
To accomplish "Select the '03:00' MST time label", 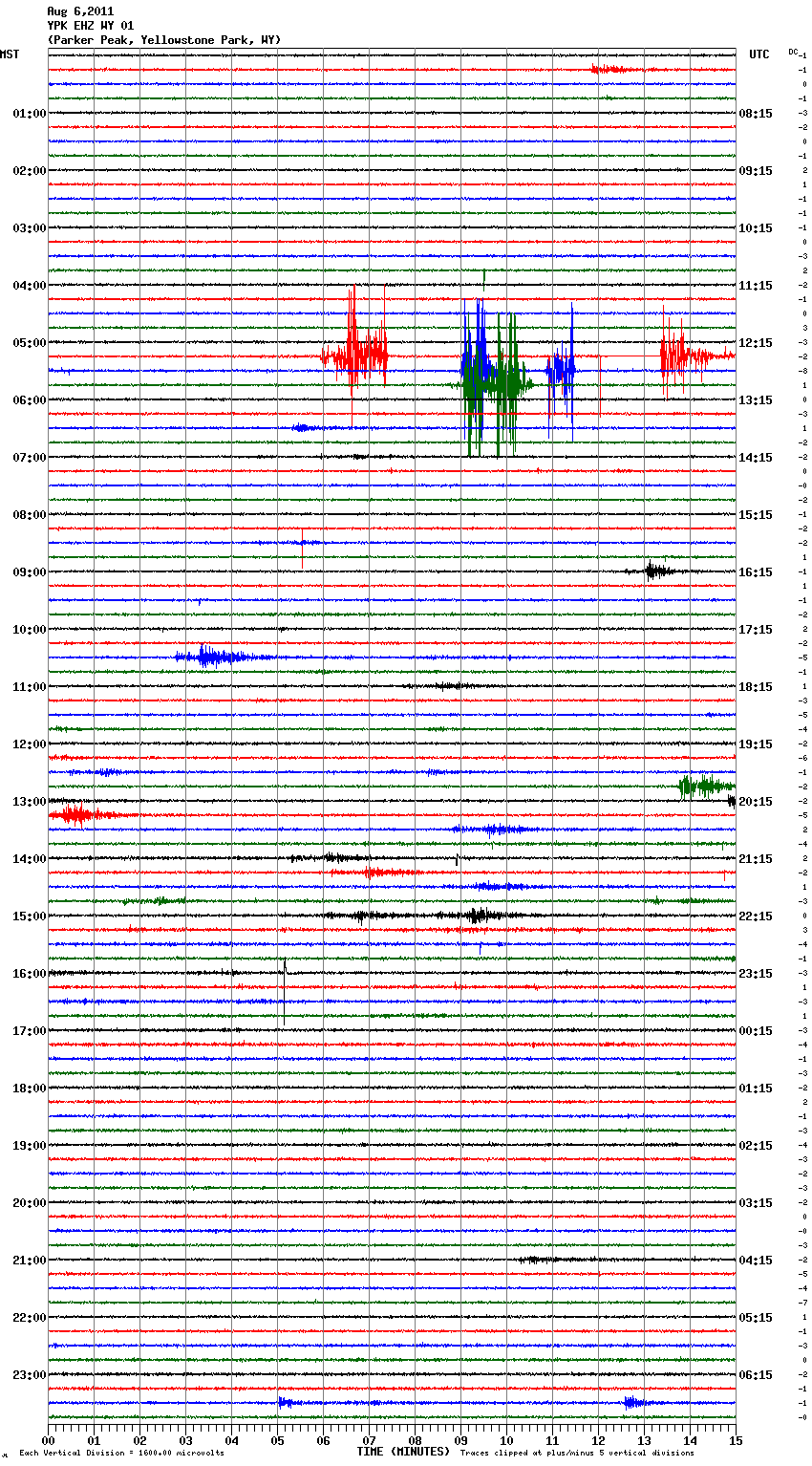I will coord(30,228).
